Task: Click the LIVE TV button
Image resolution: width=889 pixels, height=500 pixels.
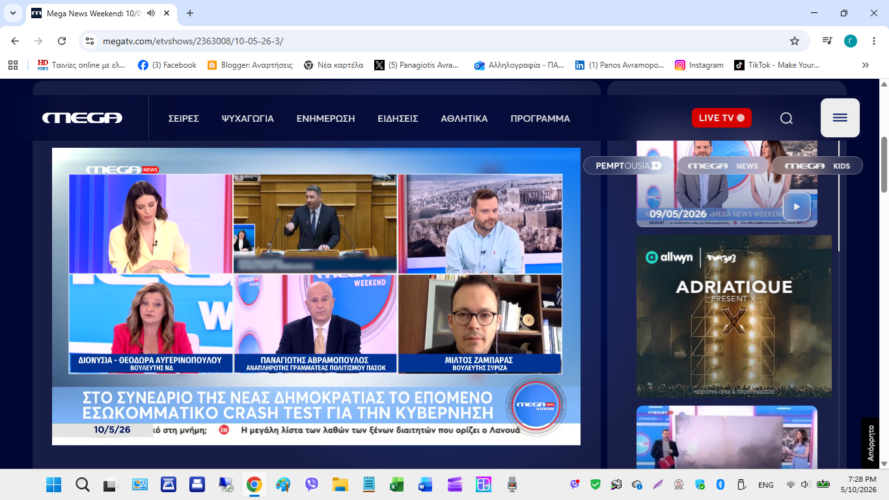Action: 721,118
